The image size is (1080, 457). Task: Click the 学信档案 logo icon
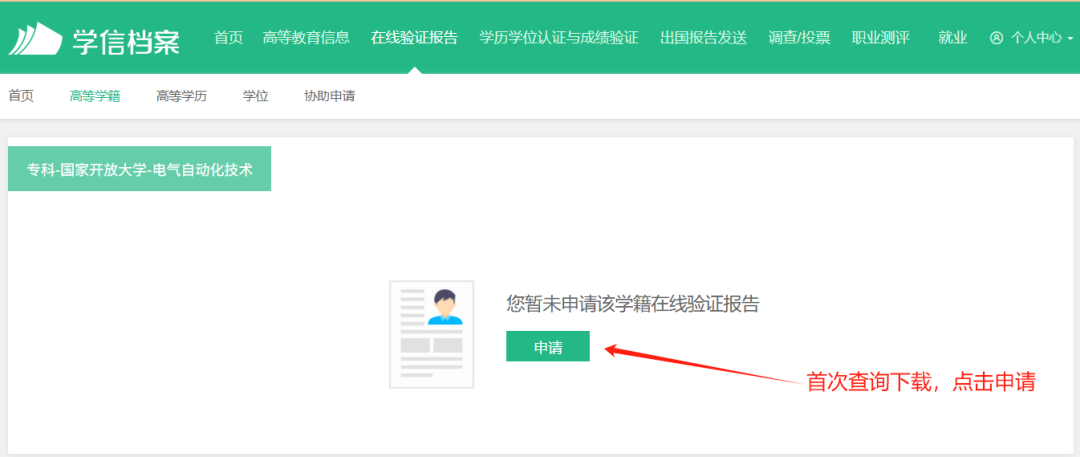click(34, 39)
